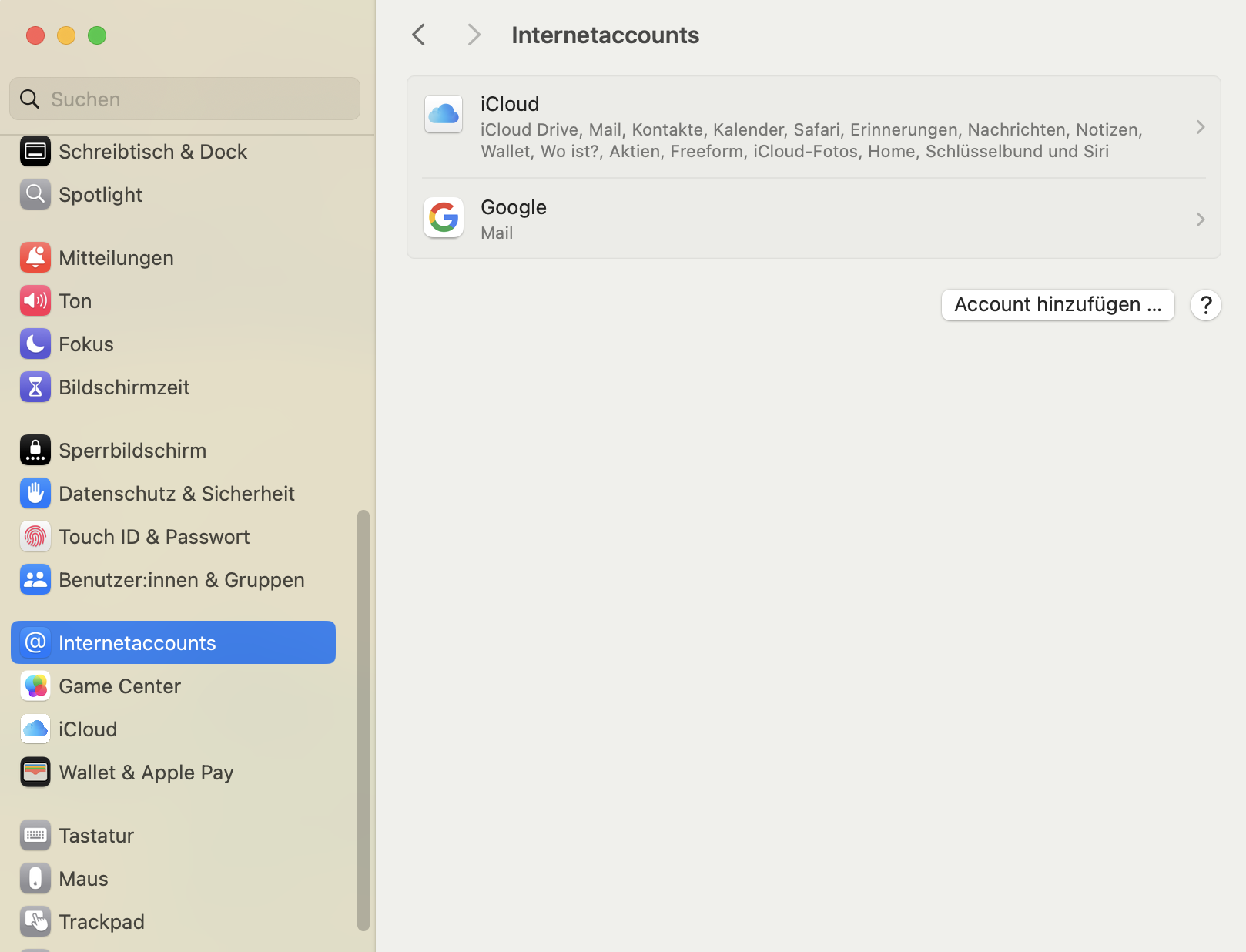This screenshot has width=1246, height=952.
Task: Click the Mitteilungen bell icon
Action: 35,258
